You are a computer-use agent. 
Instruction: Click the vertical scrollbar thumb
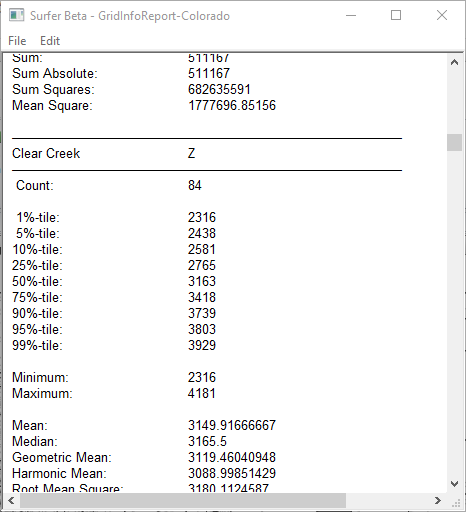[x=454, y=142]
